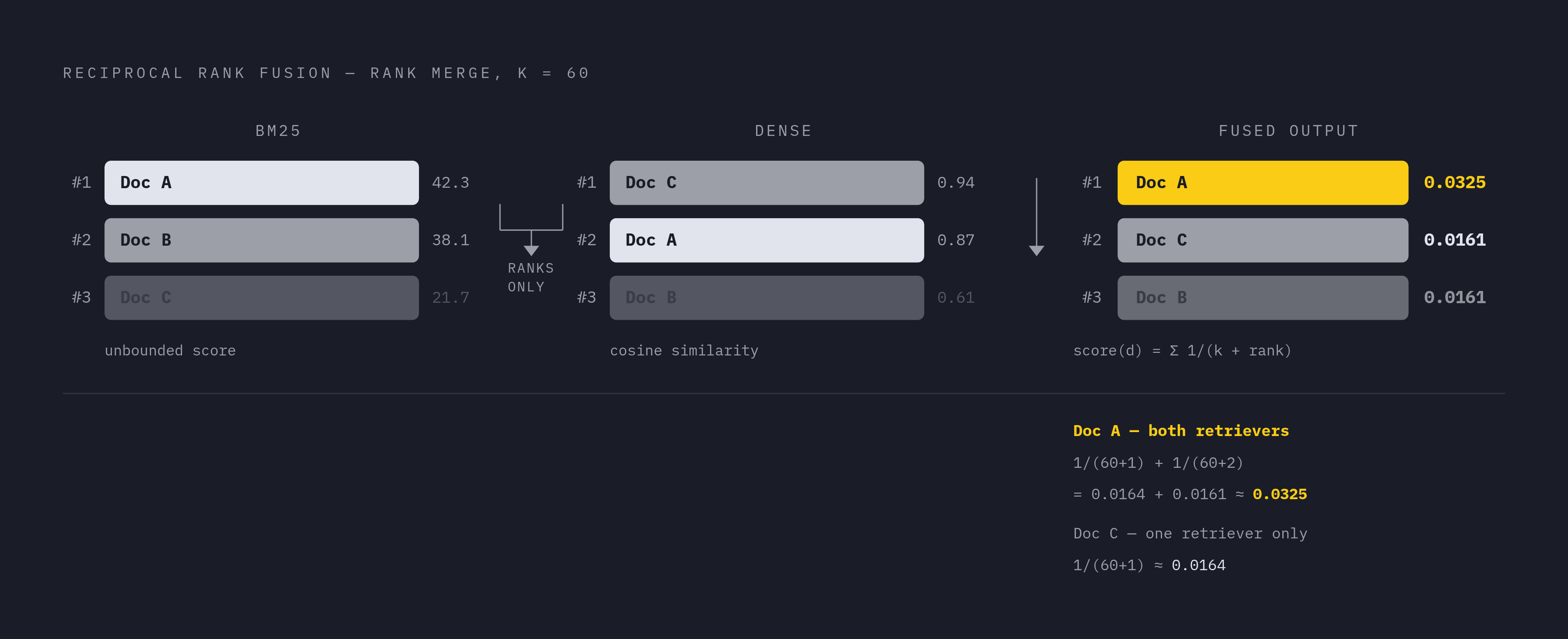The width and height of the screenshot is (1568, 639).
Task: Click the 1/(60+1) + 1/(60+2) line
Action: [1158, 463]
